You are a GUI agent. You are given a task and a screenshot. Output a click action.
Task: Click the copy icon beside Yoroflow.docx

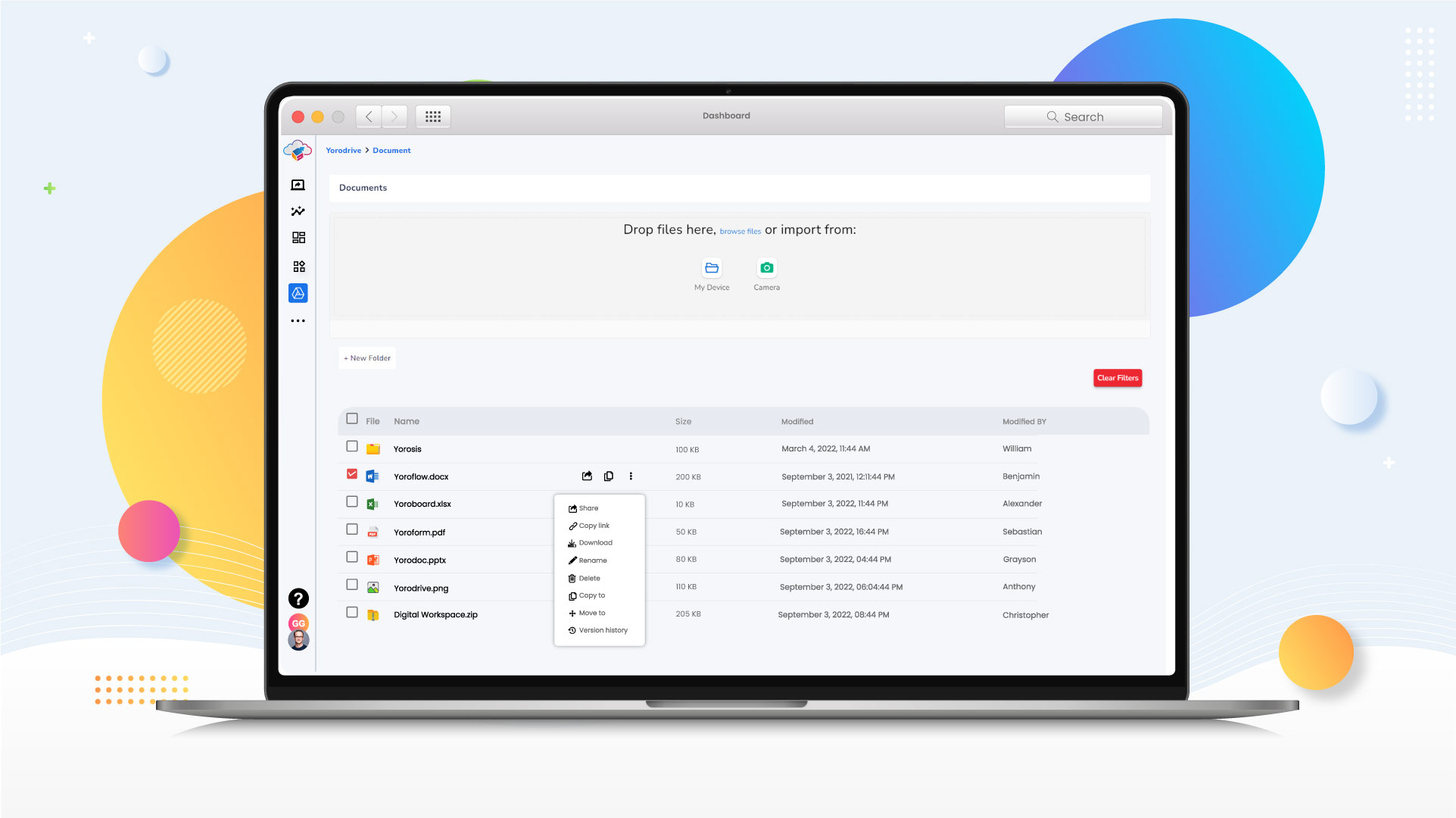(x=609, y=476)
